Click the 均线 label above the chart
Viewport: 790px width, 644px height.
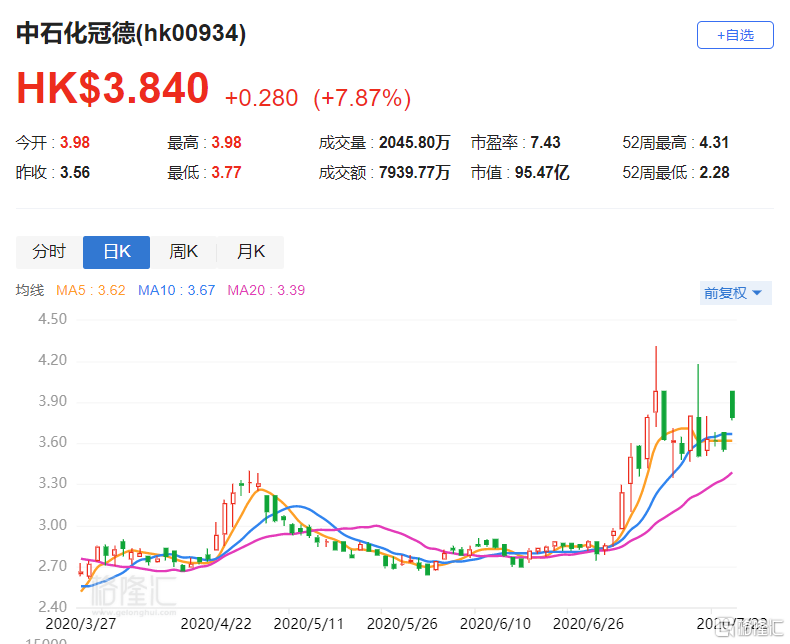30,291
